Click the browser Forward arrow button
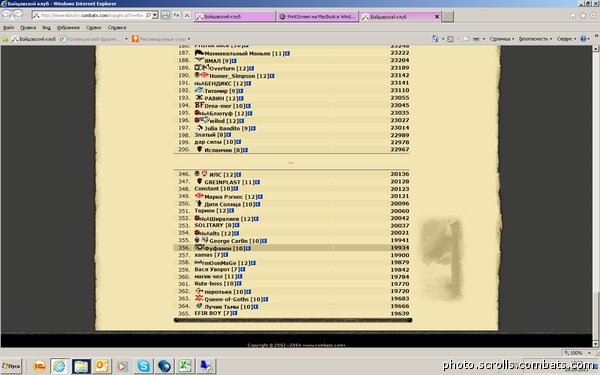This screenshot has height=375, width=600. (x=18, y=15)
